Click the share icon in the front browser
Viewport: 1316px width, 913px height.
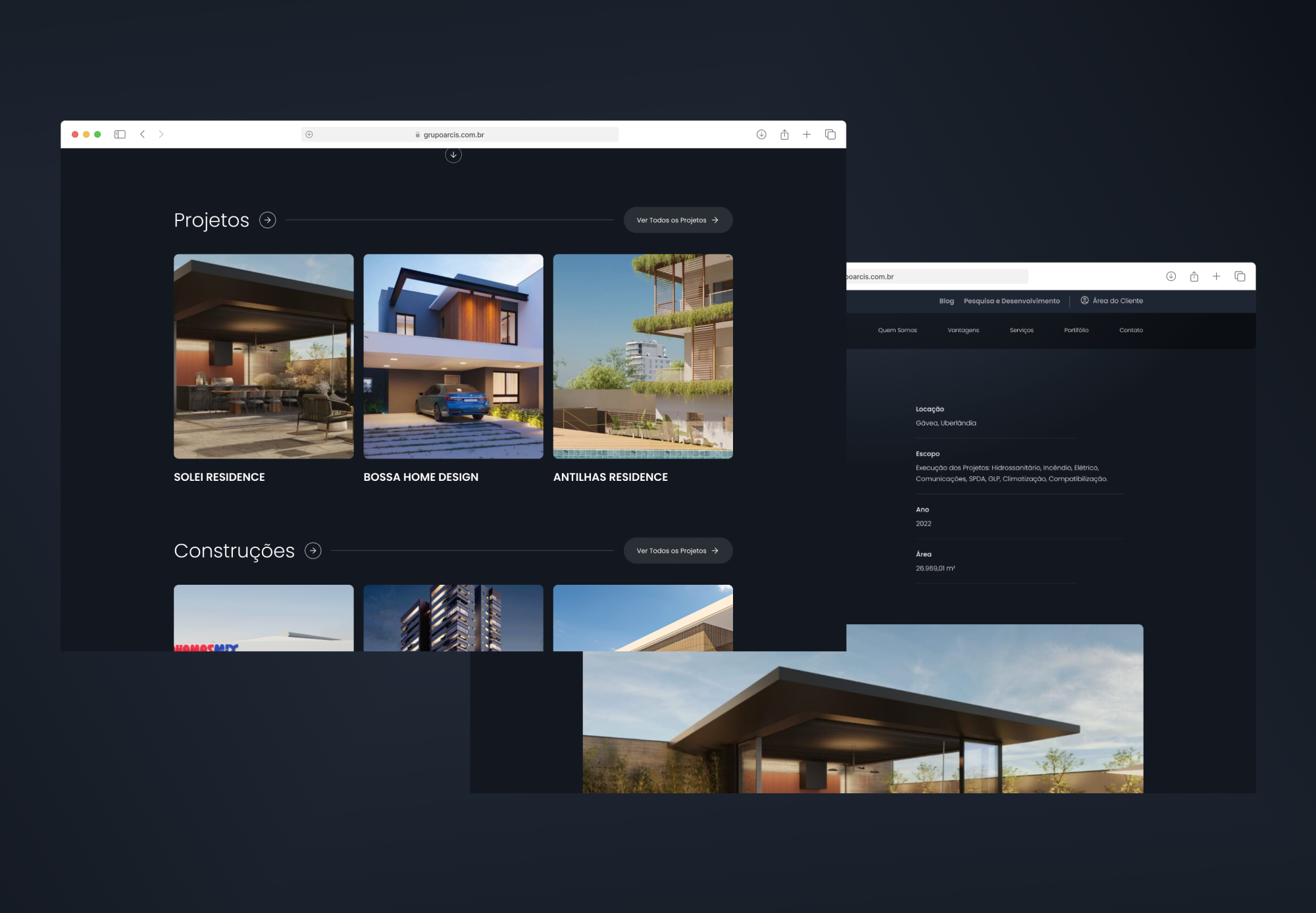pos(784,134)
